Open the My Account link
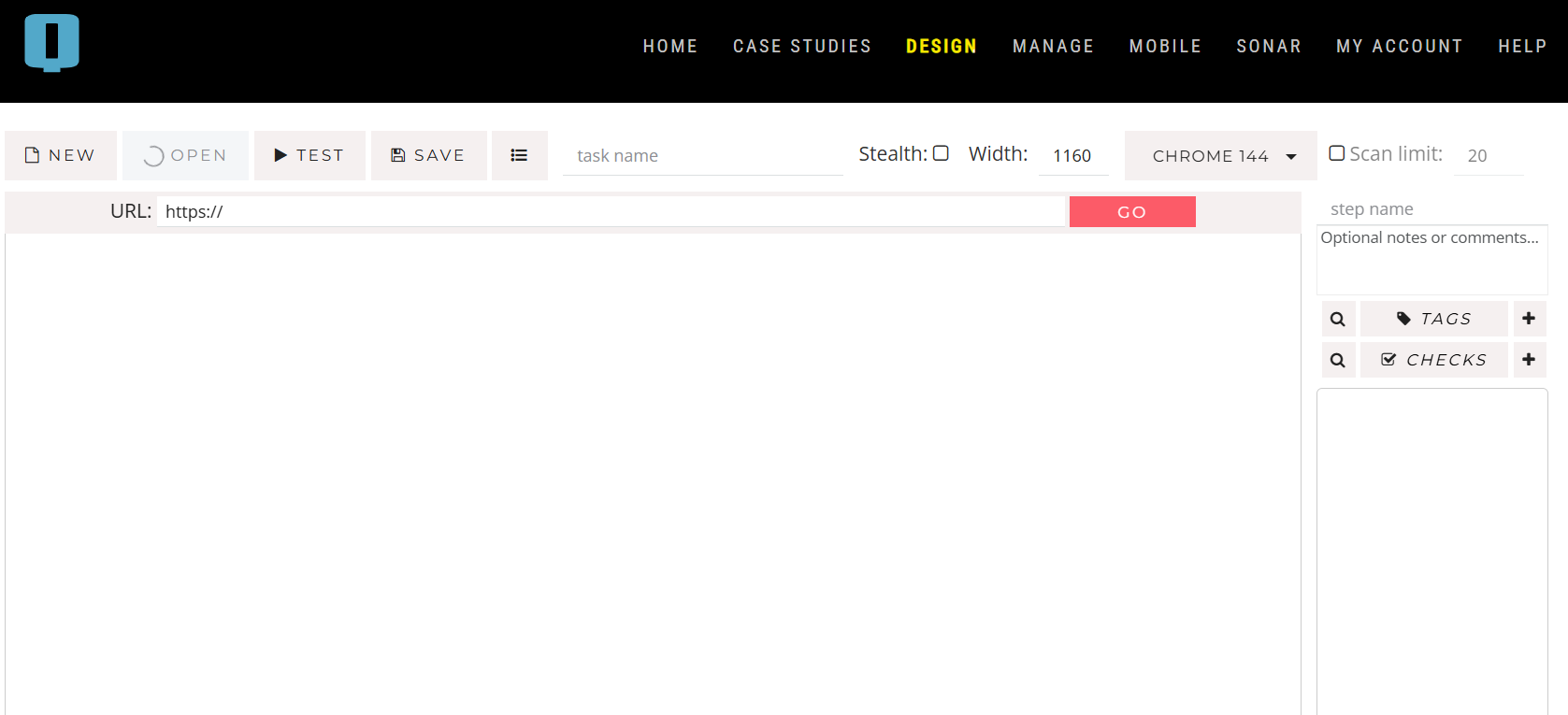The height and width of the screenshot is (715, 1568). point(1399,46)
